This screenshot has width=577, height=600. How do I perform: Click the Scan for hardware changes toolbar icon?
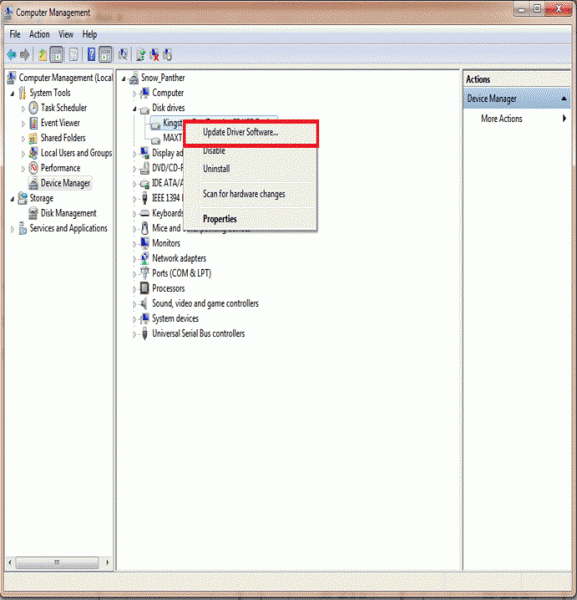click(122, 54)
